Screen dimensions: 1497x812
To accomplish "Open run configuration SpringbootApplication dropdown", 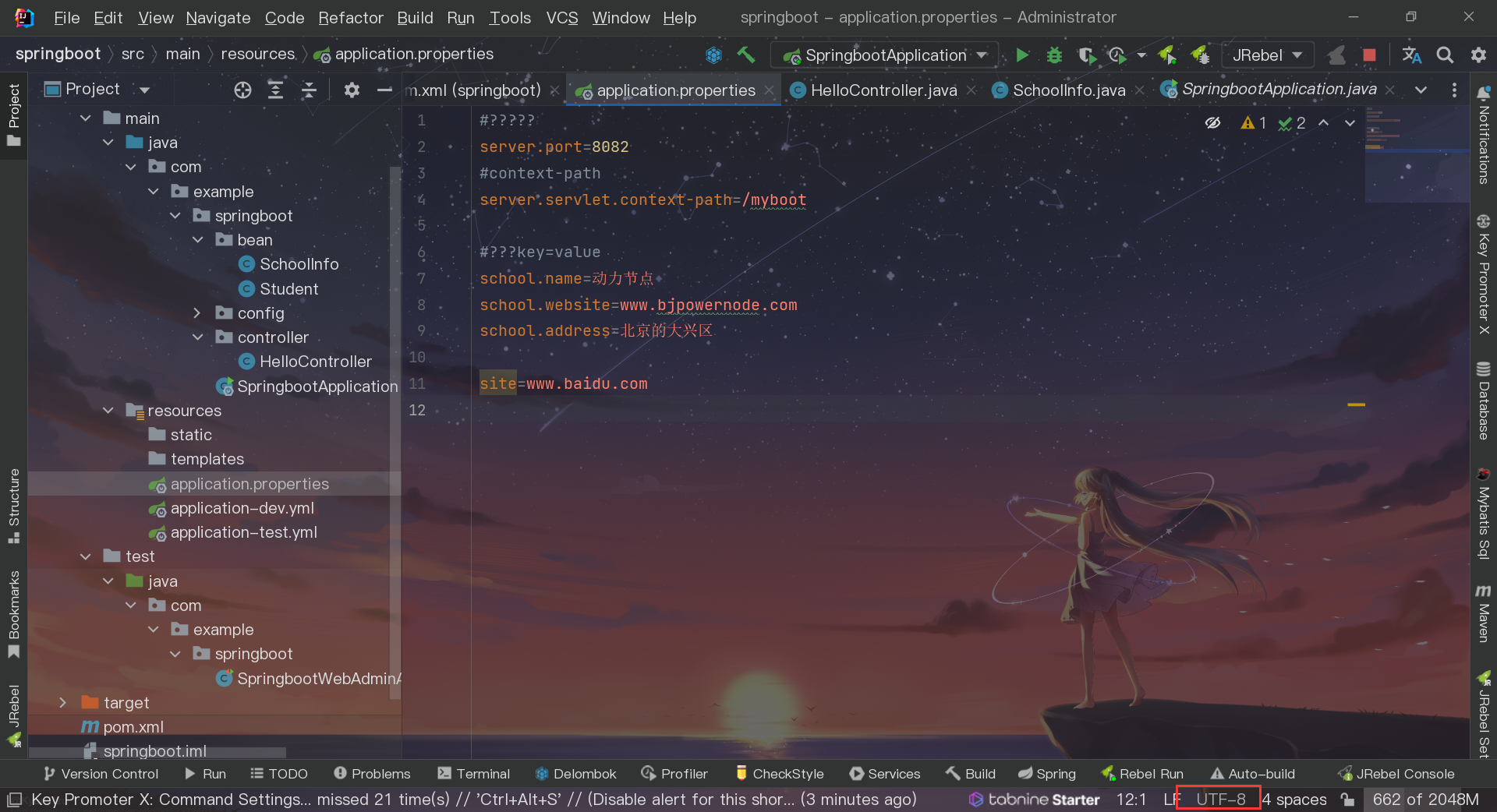I will pos(884,55).
